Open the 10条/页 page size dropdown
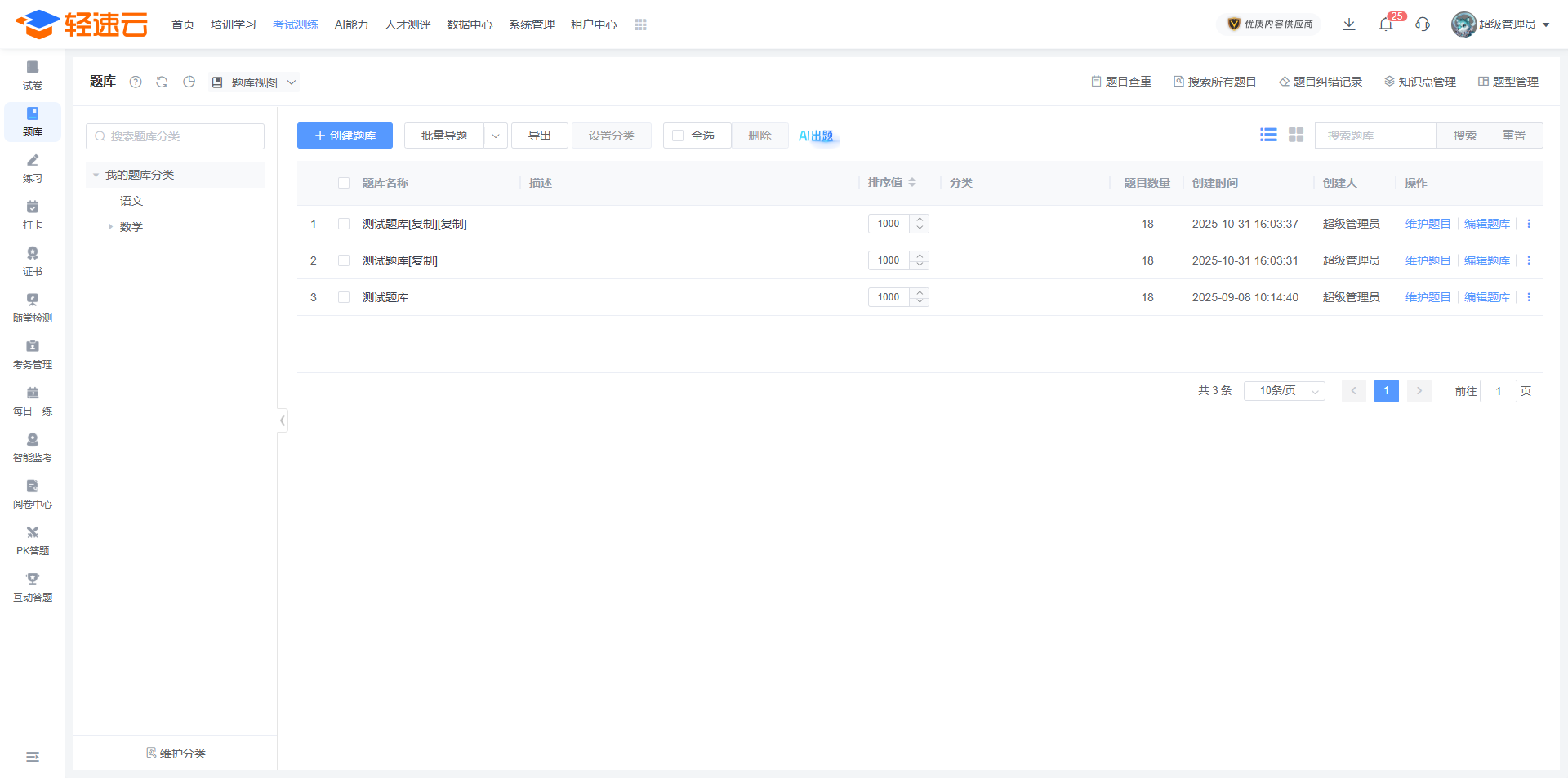 [1284, 391]
